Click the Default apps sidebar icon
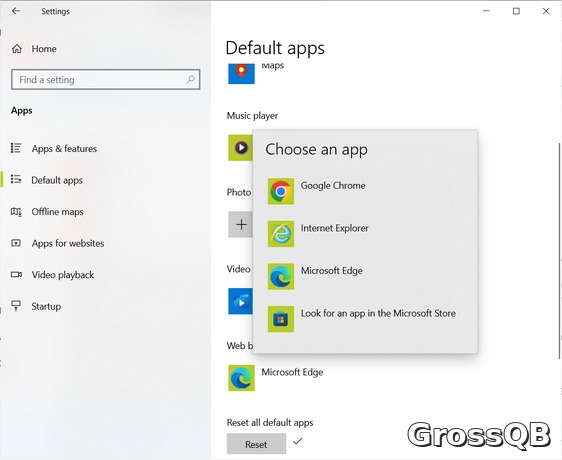Image resolution: width=562 pixels, height=460 pixels. tap(16, 179)
